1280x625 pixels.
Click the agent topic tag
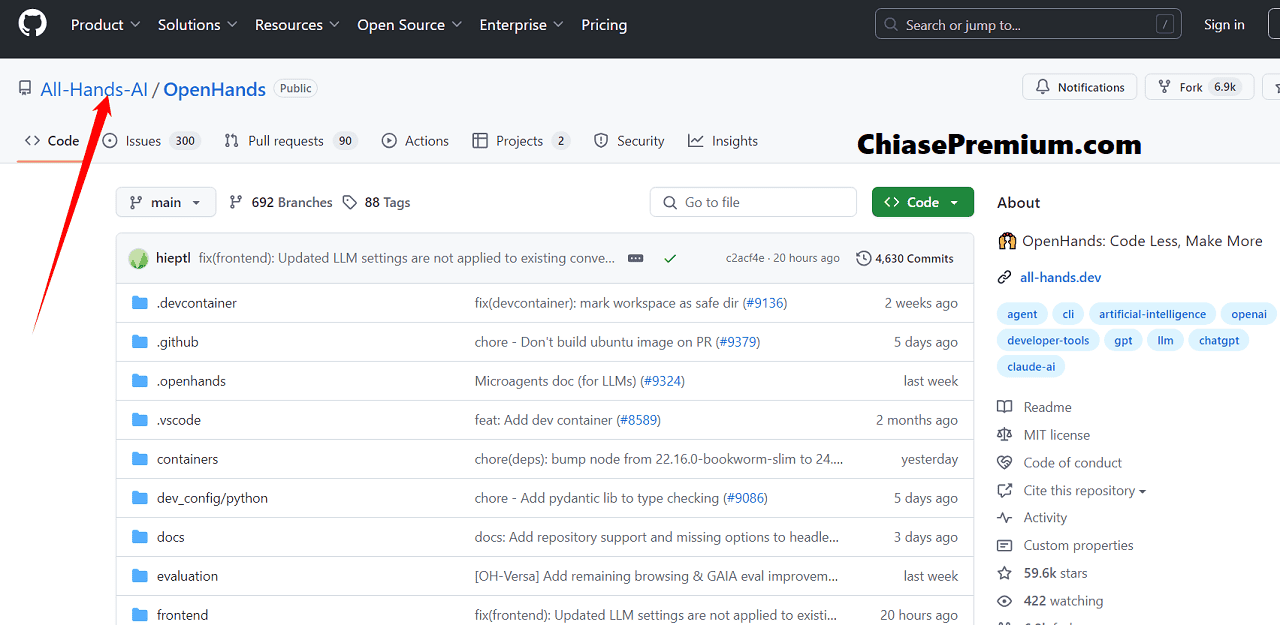coord(1022,314)
